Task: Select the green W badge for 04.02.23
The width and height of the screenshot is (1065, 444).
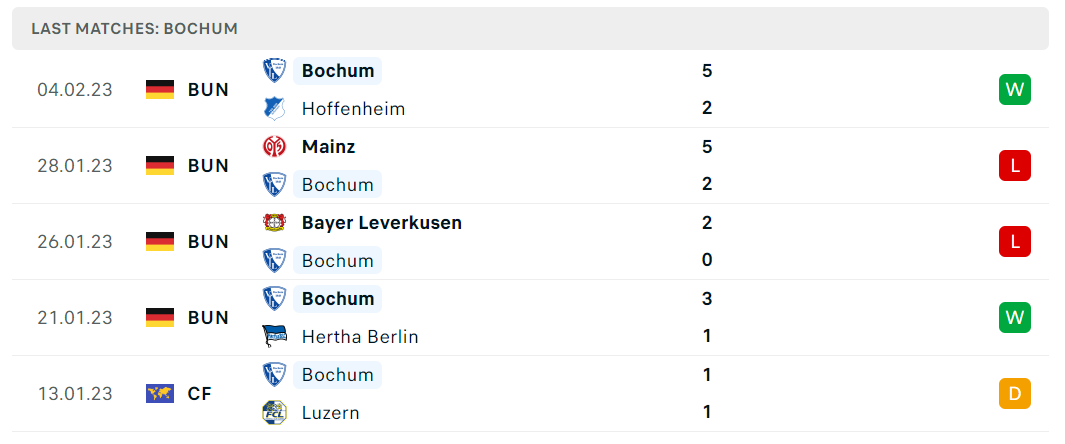Action: (1015, 90)
